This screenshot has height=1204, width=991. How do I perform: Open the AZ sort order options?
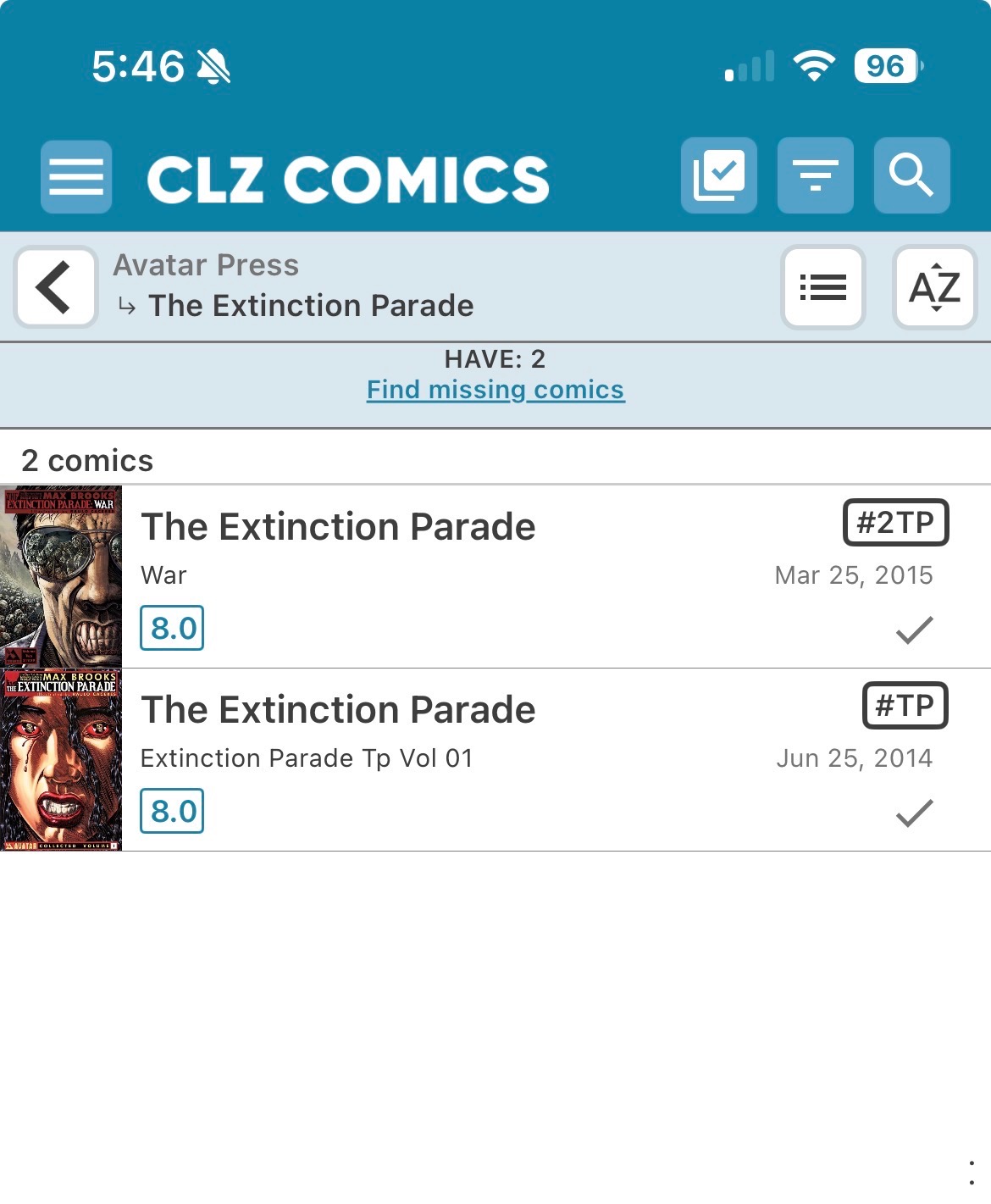tap(934, 287)
